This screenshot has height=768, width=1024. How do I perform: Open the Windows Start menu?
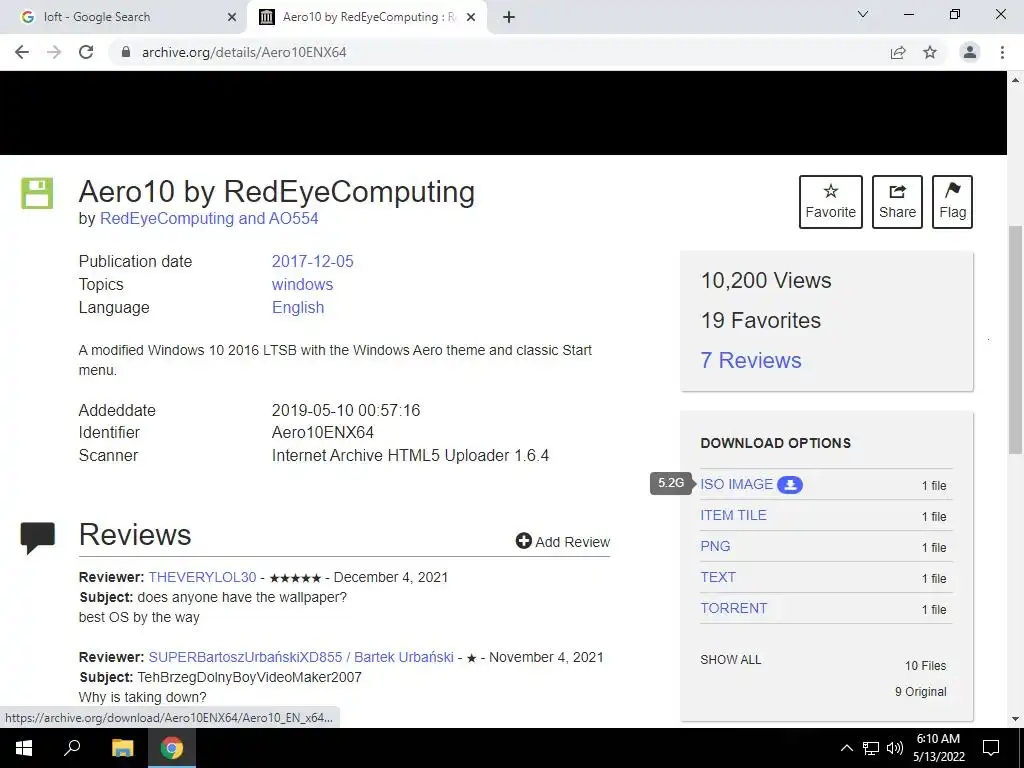point(24,748)
